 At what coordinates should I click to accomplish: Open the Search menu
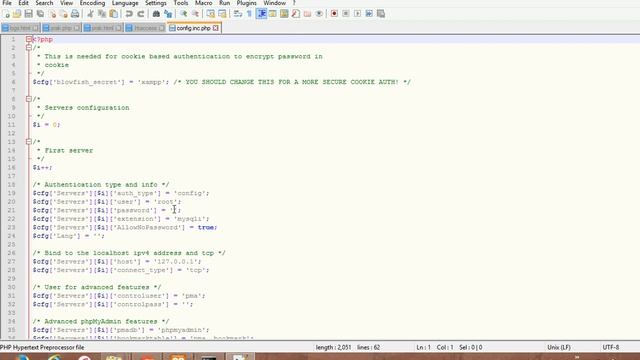(x=44, y=3)
